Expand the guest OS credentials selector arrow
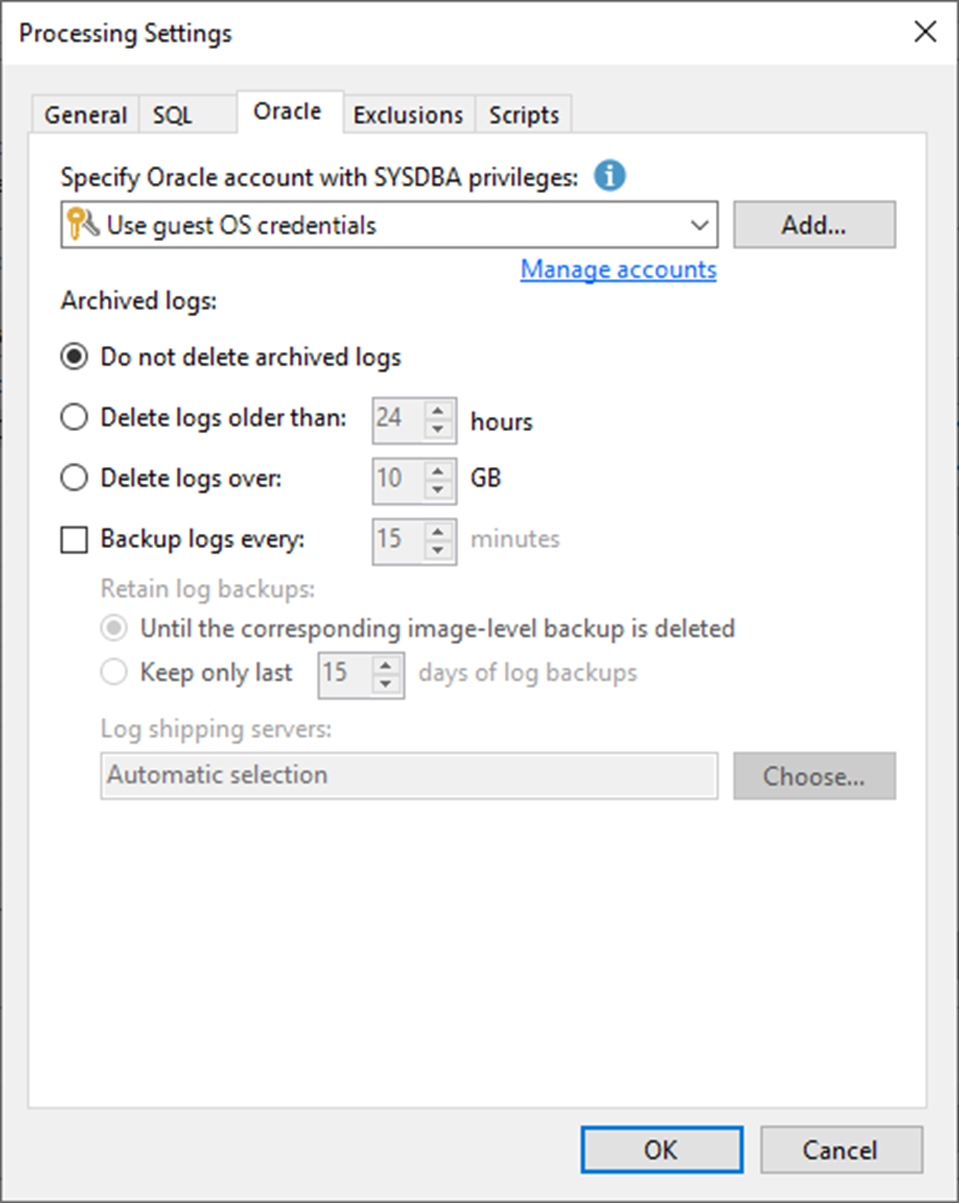The width and height of the screenshot is (959, 1203). coord(700,224)
